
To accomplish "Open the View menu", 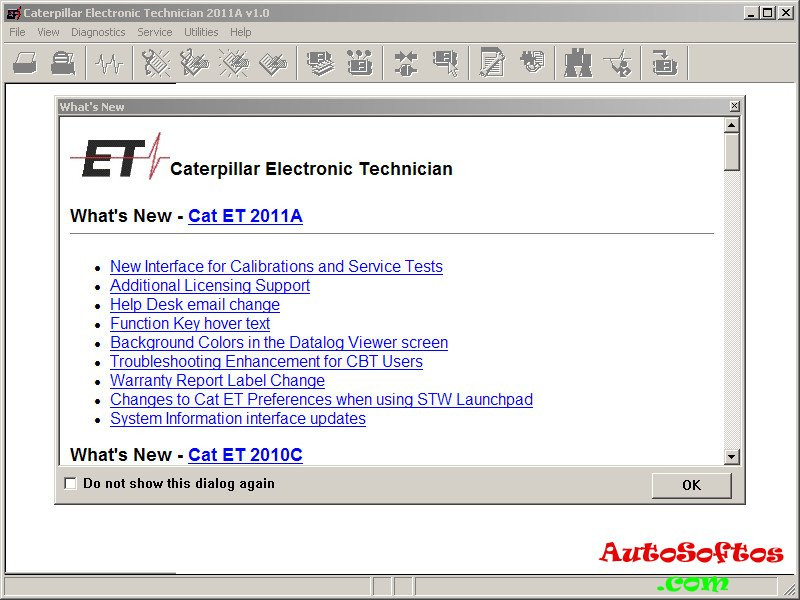I will click(x=48, y=32).
